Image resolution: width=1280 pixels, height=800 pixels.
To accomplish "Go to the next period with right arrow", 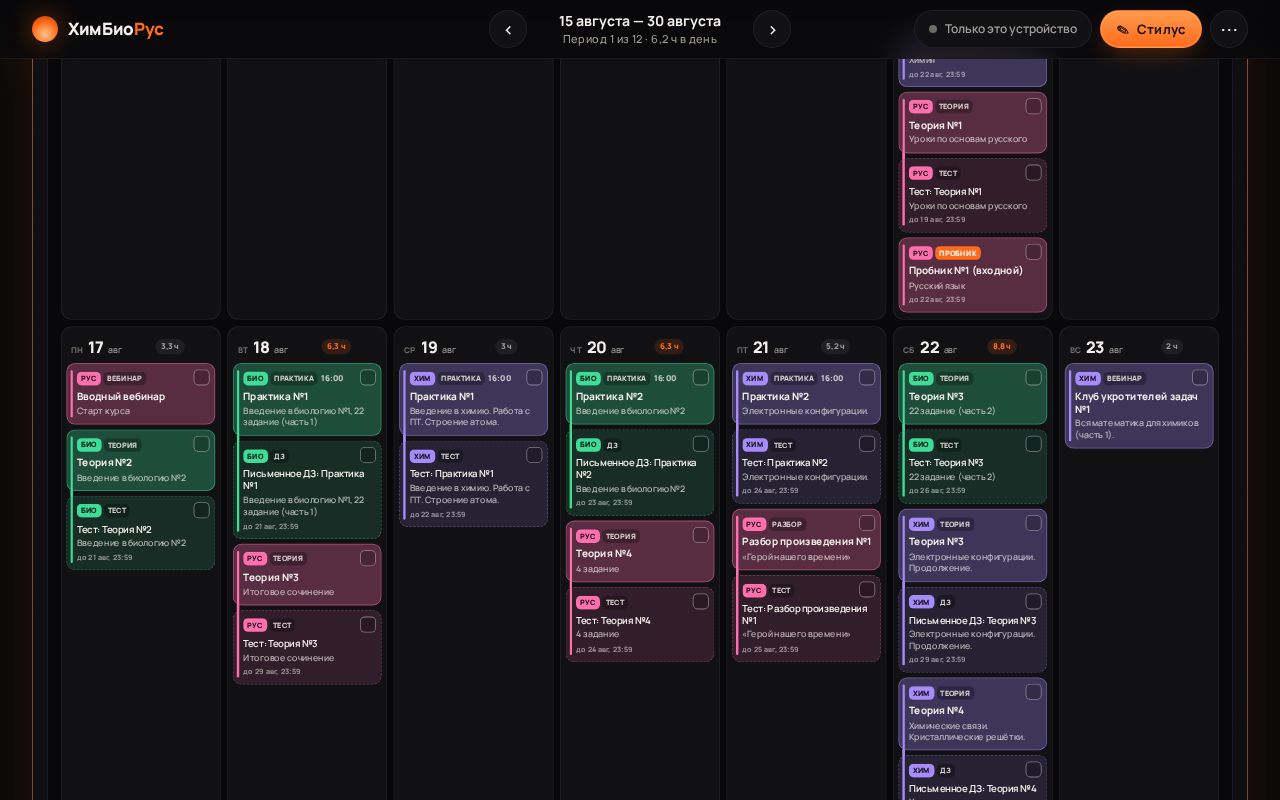I will [772, 29].
